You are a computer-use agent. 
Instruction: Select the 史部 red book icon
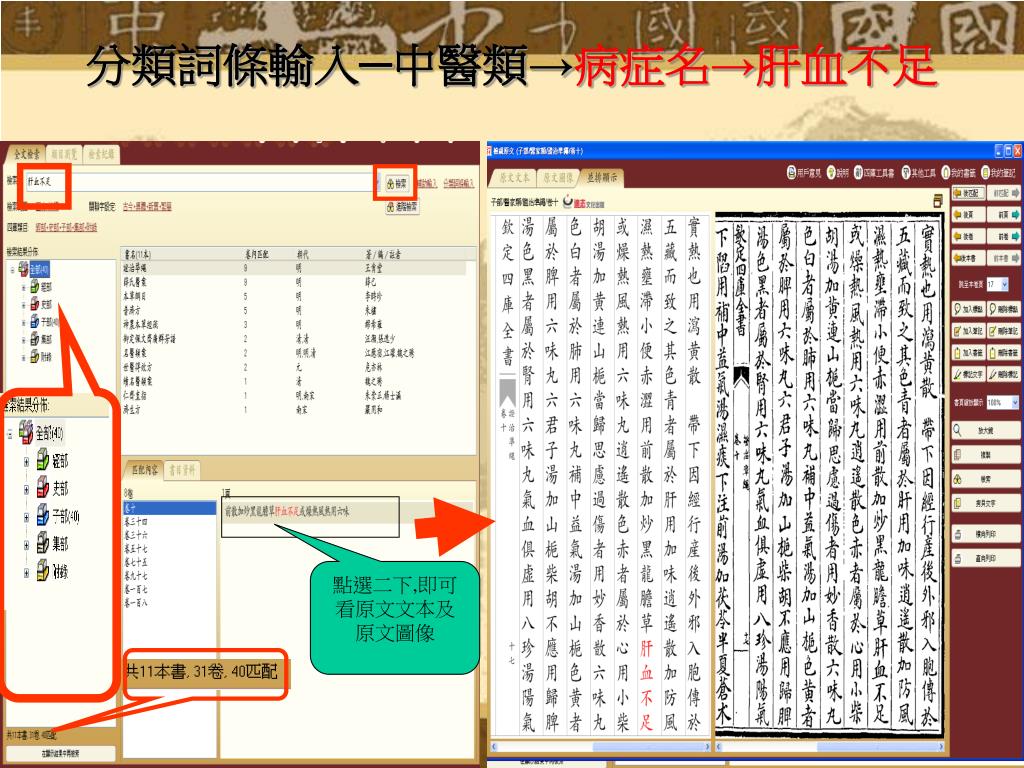(35, 304)
